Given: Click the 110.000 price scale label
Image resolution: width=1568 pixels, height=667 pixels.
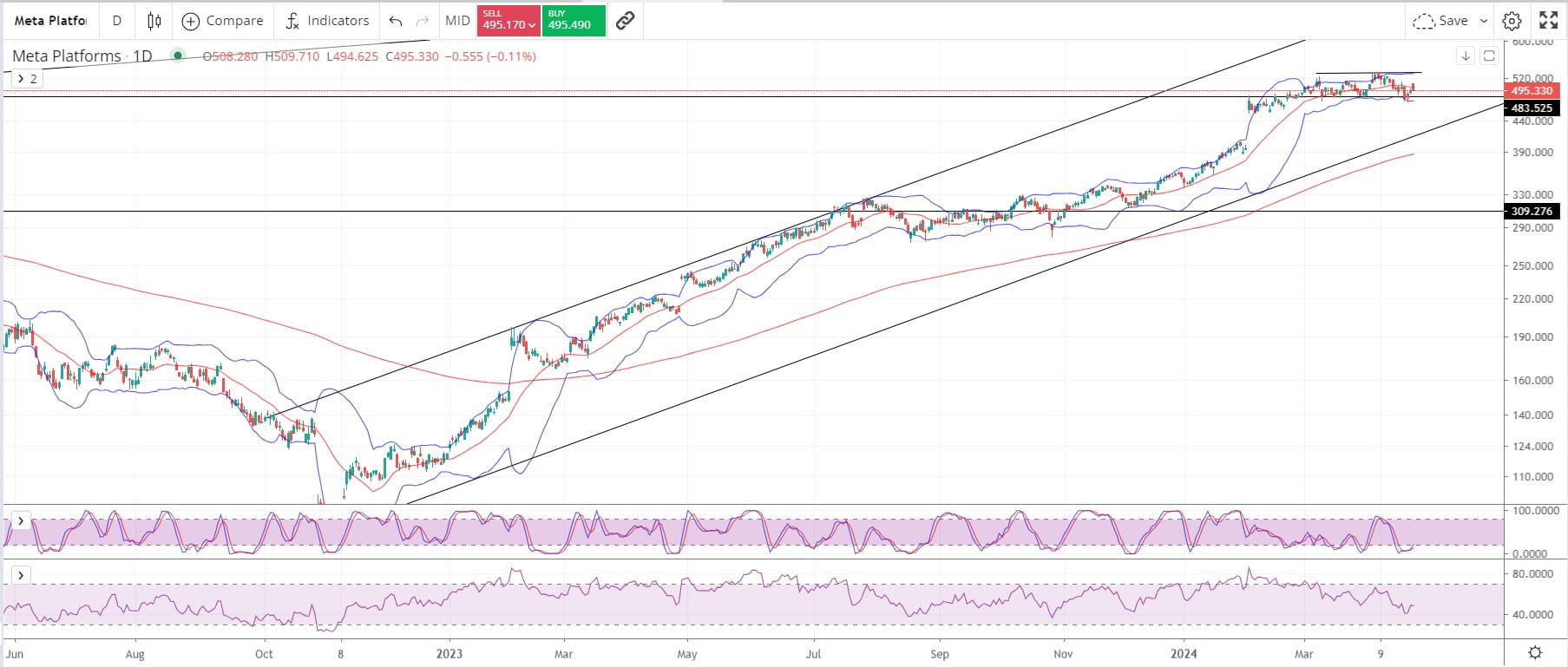Looking at the screenshot, I should (x=1532, y=476).
